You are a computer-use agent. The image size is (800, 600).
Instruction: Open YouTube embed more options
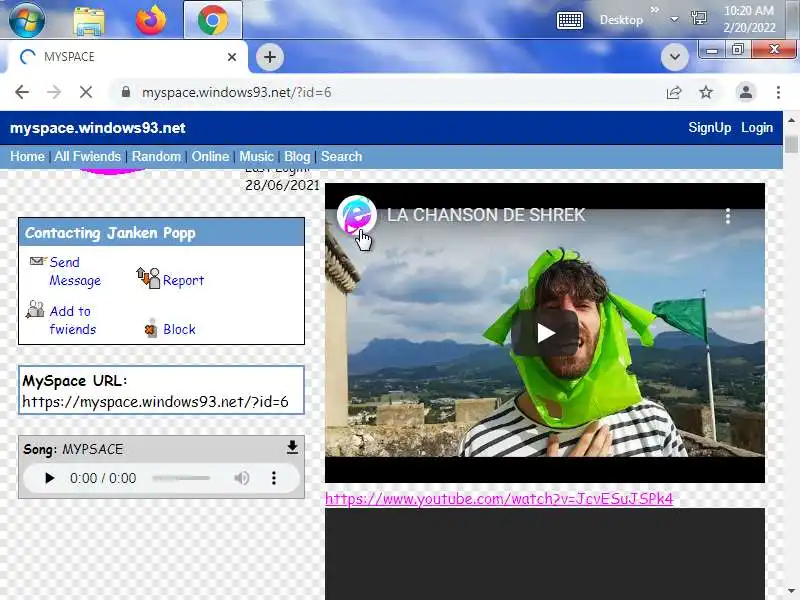(728, 216)
